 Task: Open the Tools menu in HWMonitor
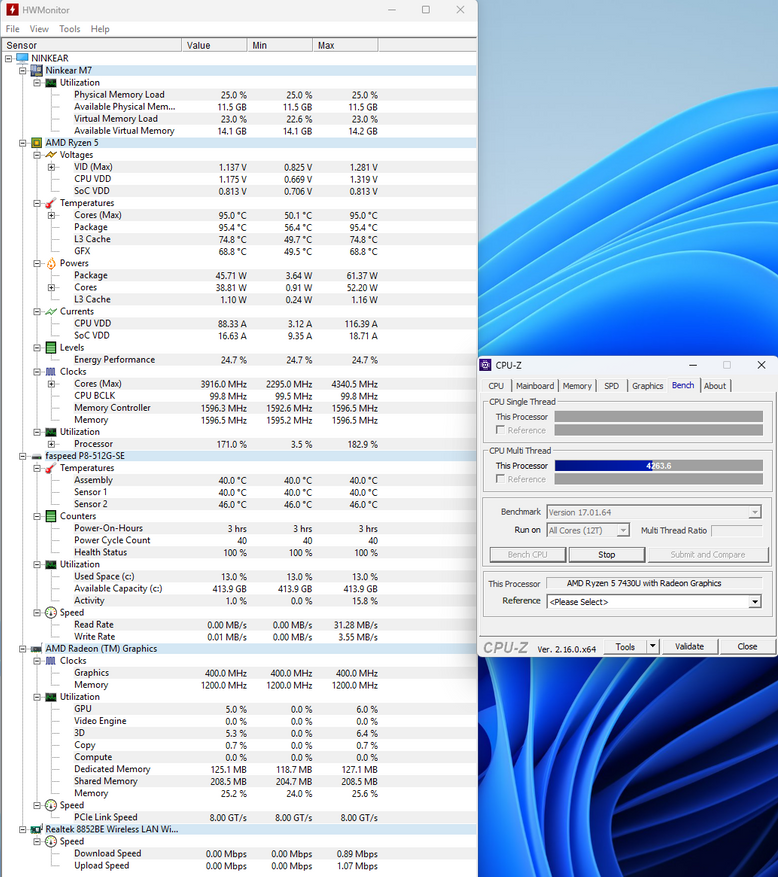click(x=69, y=29)
